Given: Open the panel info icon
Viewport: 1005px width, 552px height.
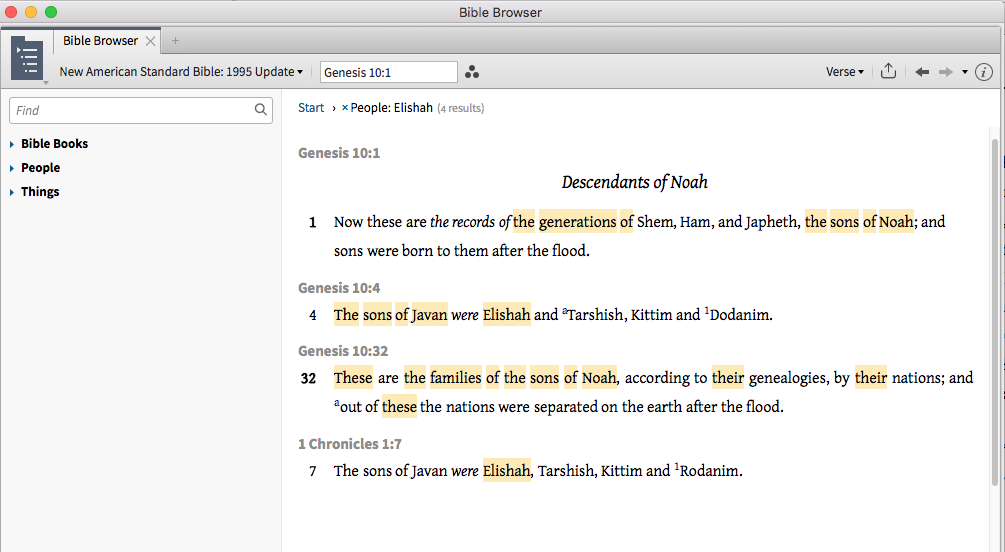Looking at the screenshot, I should pos(983,72).
